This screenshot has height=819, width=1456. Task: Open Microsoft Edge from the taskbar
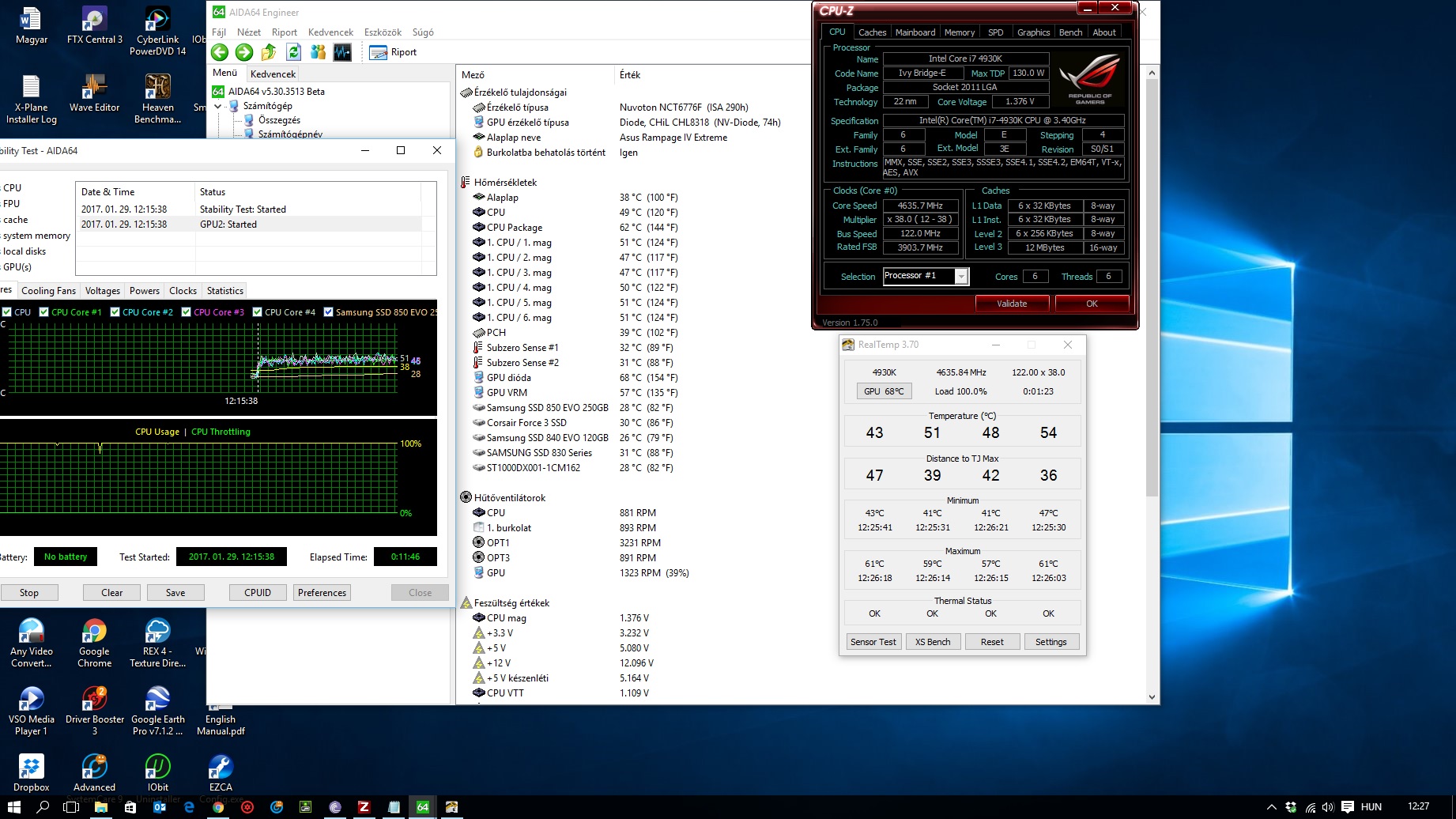pos(189,807)
